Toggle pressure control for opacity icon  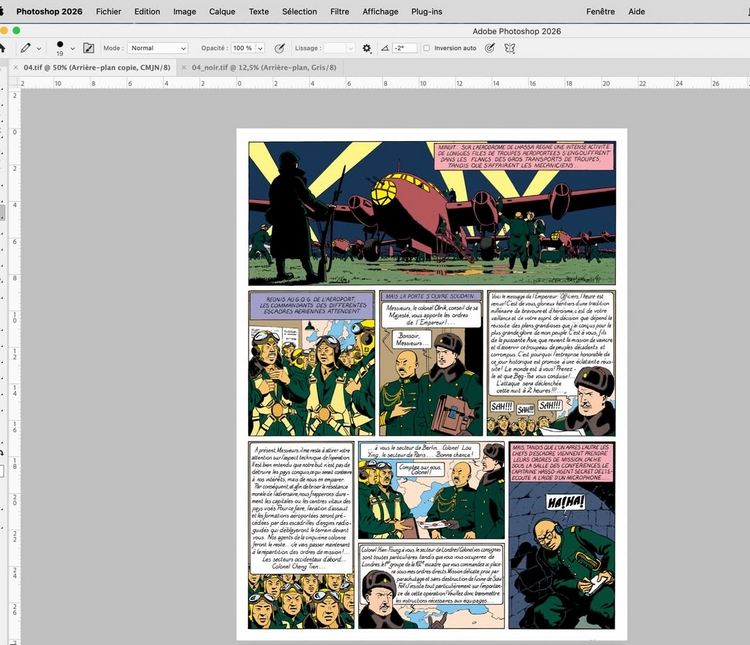279,48
